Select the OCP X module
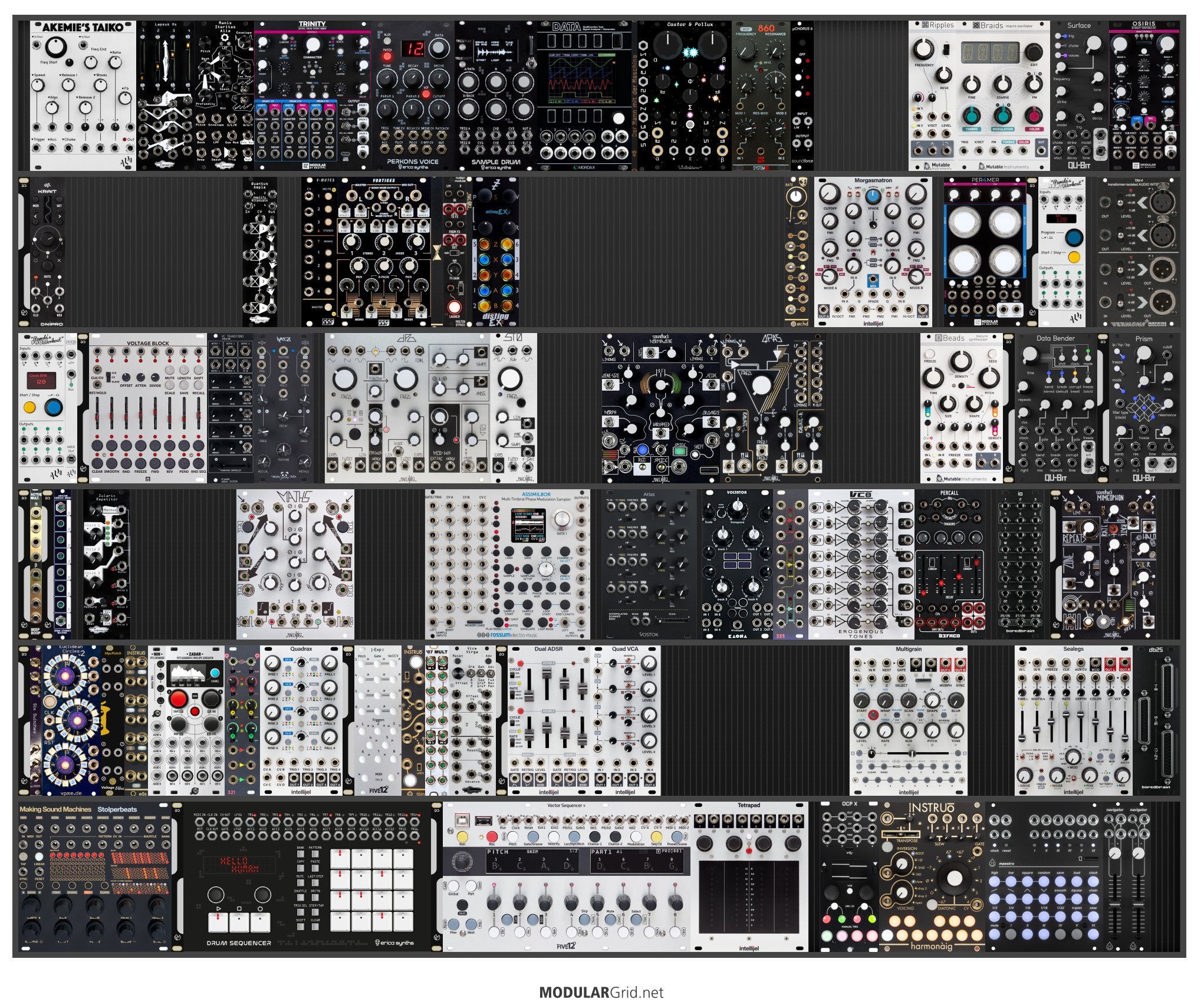The width and height of the screenshot is (1204, 1005). point(850,877)
